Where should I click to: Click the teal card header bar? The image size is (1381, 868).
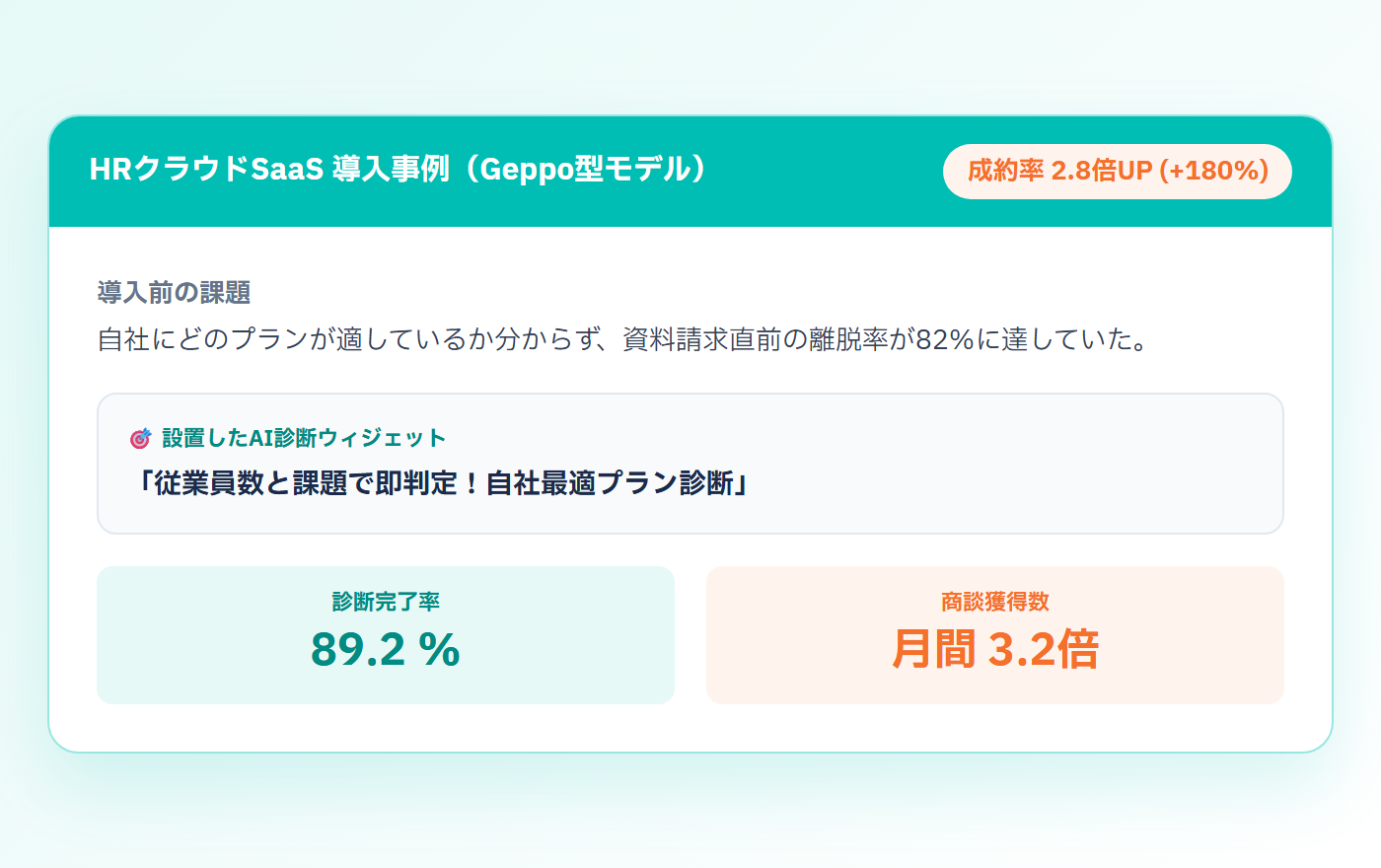pos(690,172)
